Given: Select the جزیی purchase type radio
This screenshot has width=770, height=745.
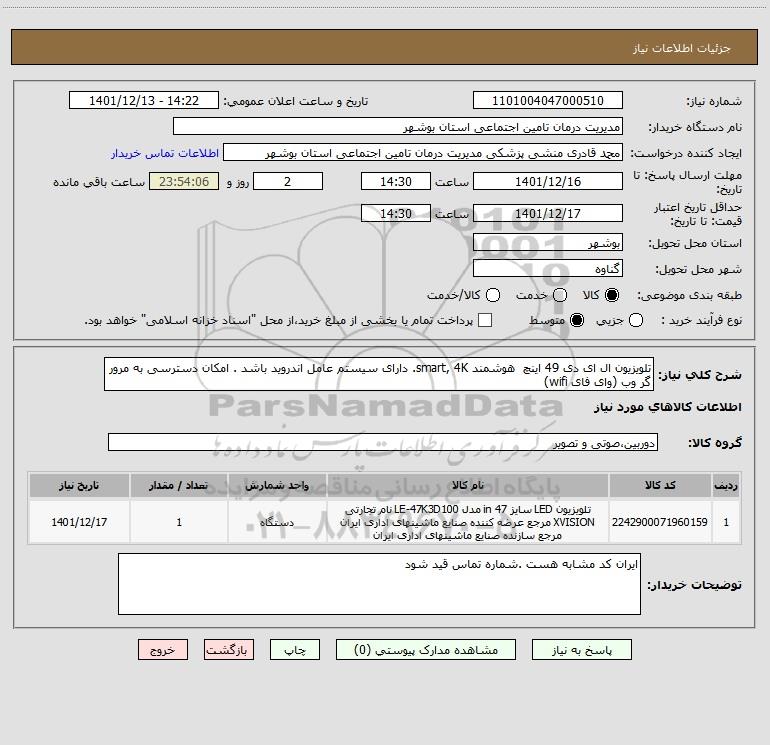Looking at the screenshot, I should coord(635,320).
